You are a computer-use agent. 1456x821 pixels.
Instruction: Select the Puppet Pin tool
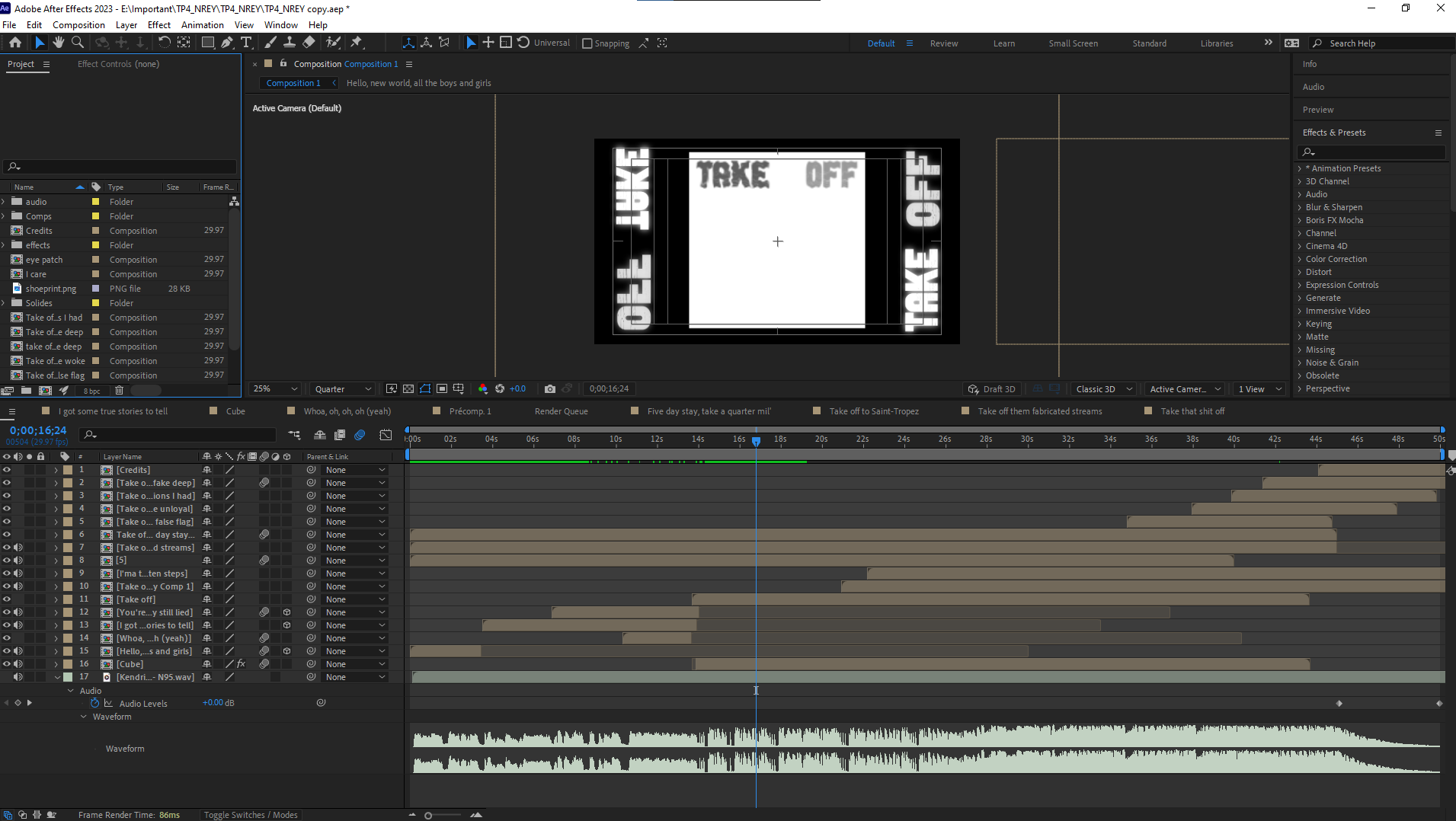point(357,43)
